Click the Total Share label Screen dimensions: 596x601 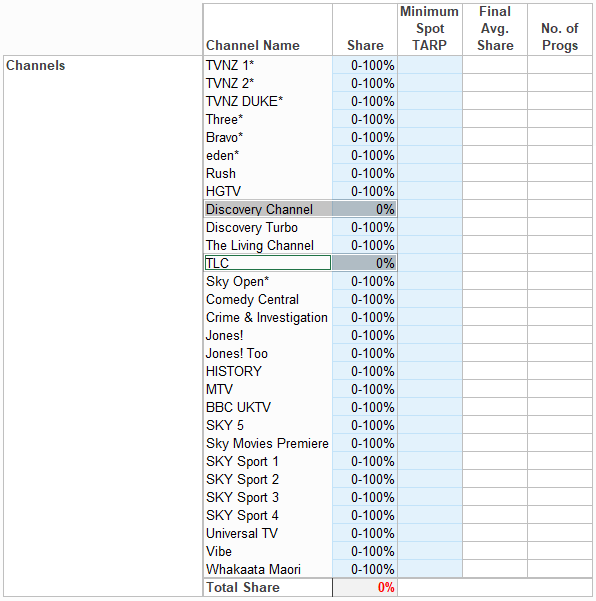point(243,588)
